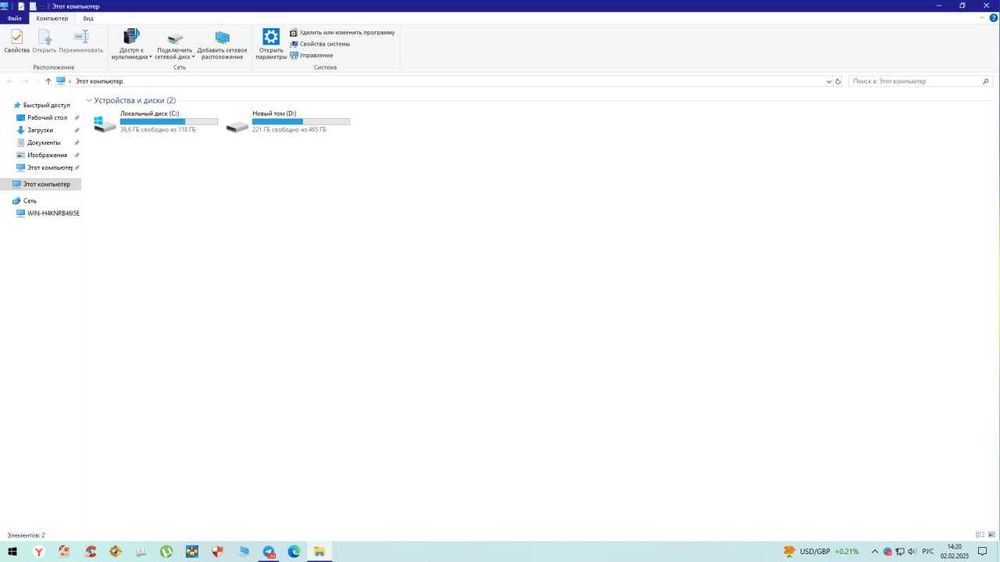
Task: Switch to the details view in the status bar
Action: [x=980, y=535]
